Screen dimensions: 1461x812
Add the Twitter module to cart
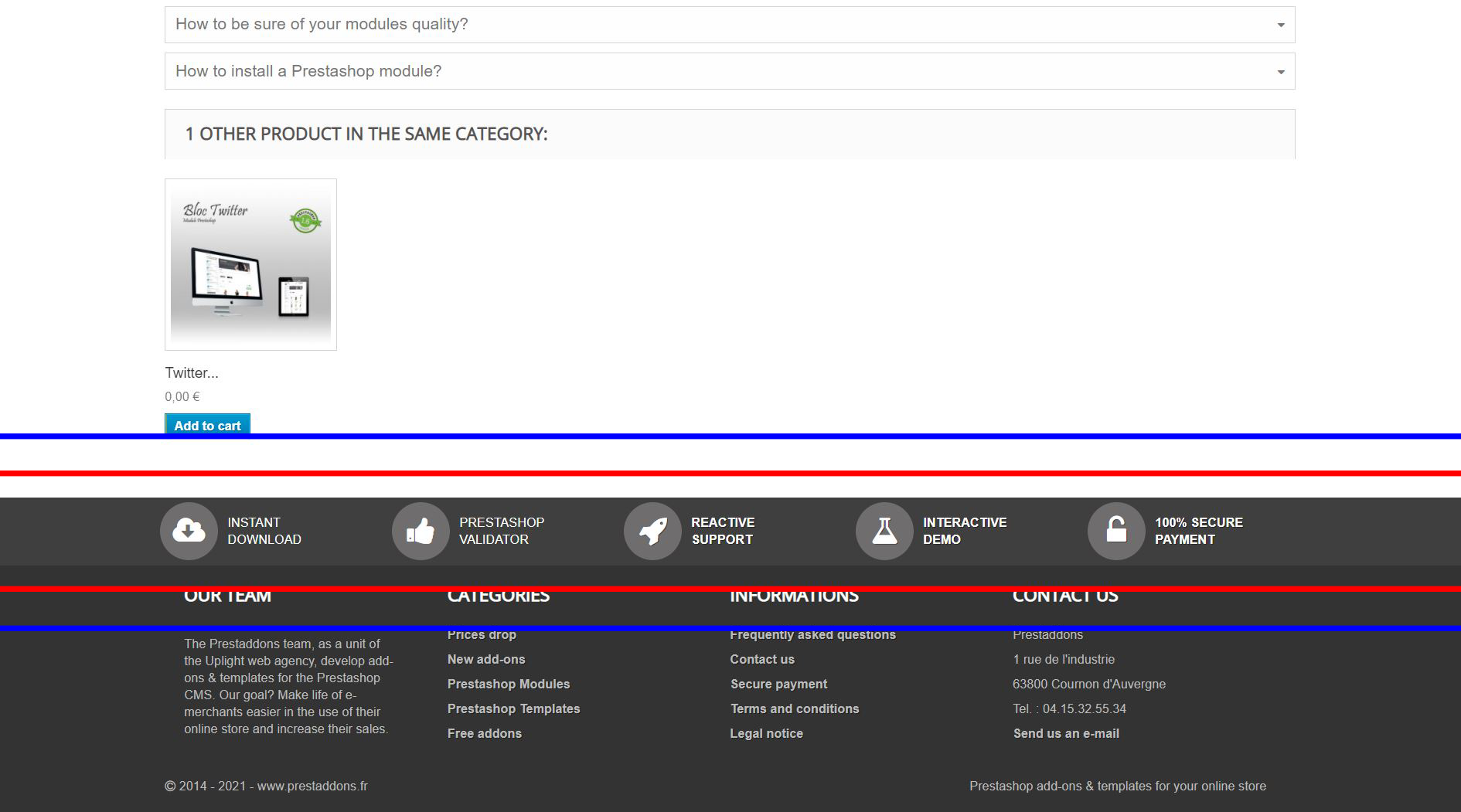point(207,426)
